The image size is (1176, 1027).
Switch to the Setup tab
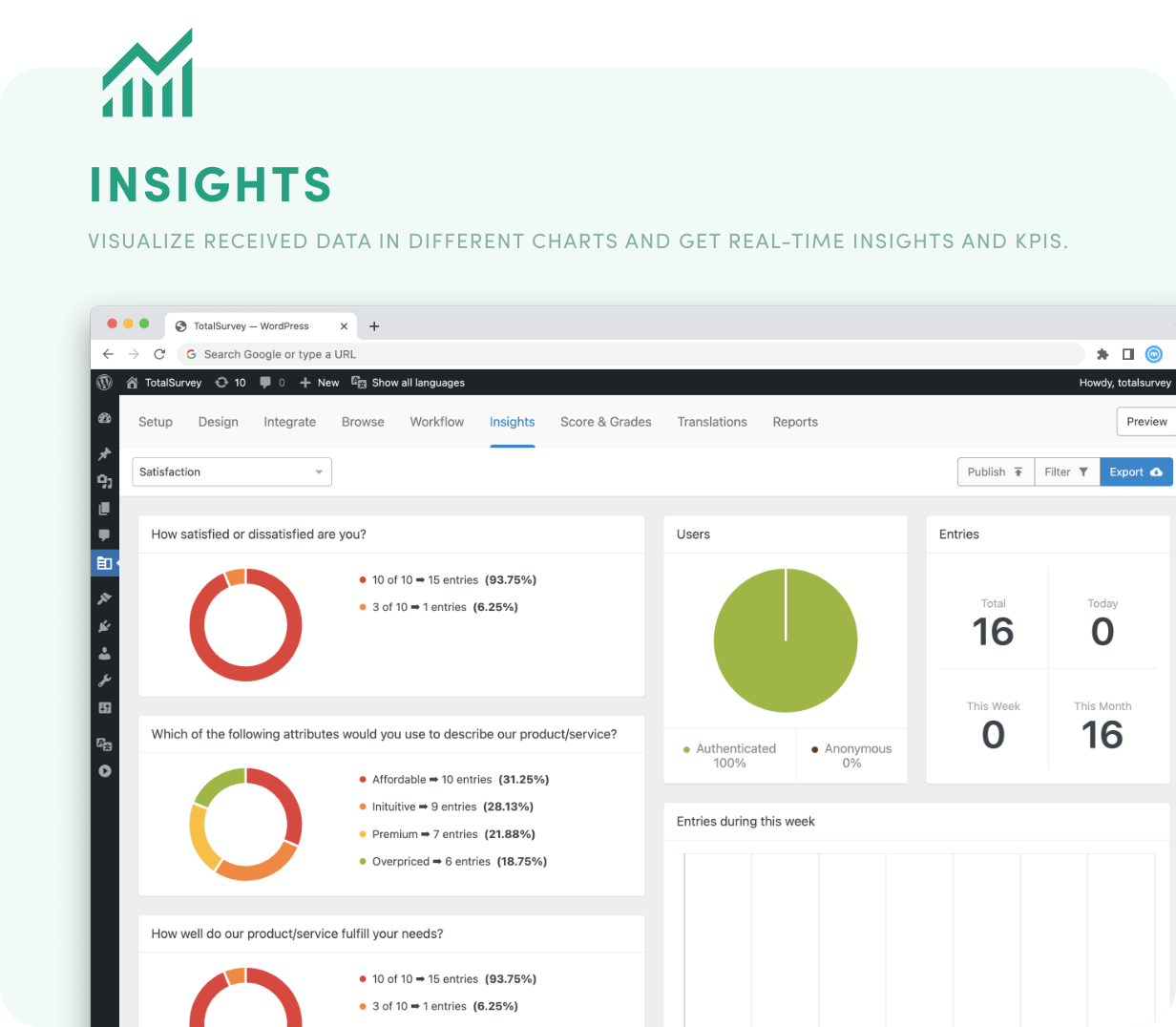click(x=156, y=422)
